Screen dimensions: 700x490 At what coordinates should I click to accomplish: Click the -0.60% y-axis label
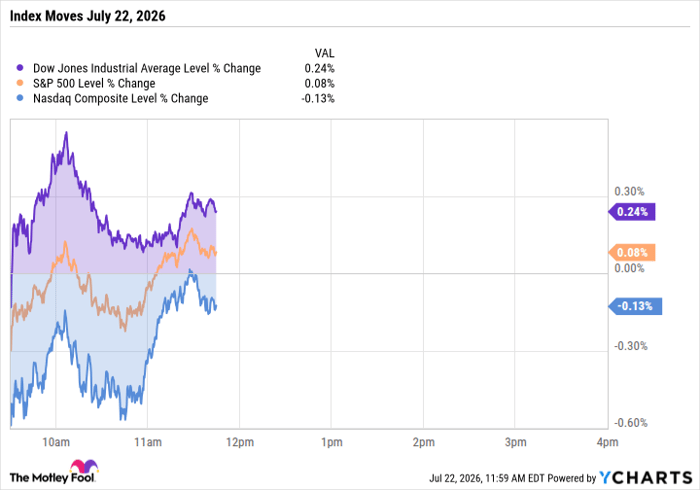[x=631, y=423]
